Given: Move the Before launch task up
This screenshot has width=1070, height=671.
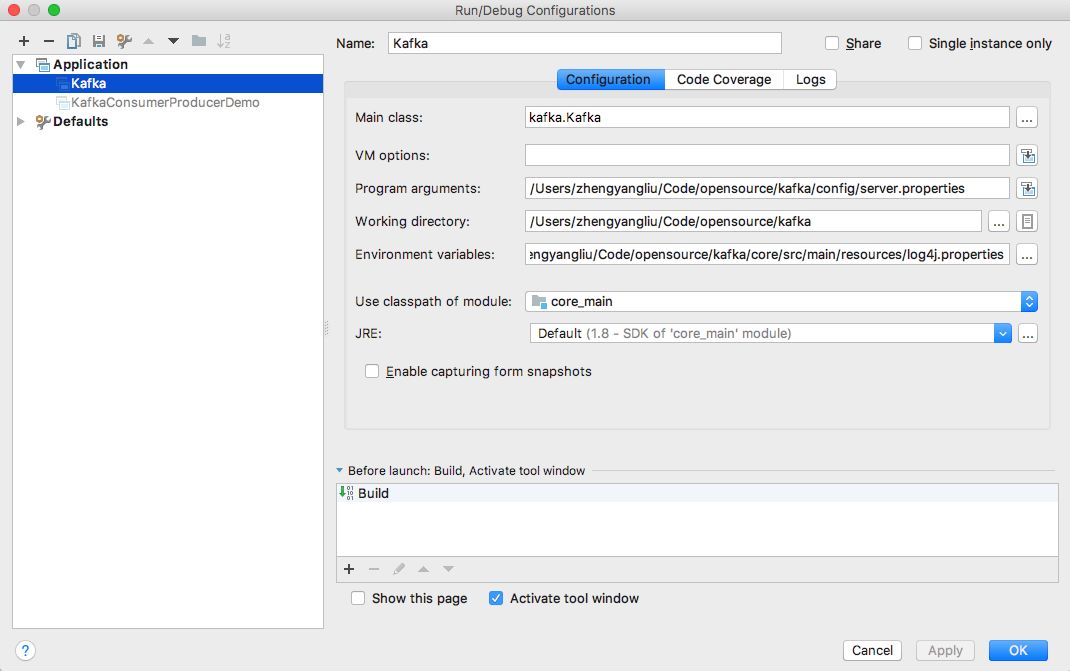Looking at the screenshot, I should point(424,569).
